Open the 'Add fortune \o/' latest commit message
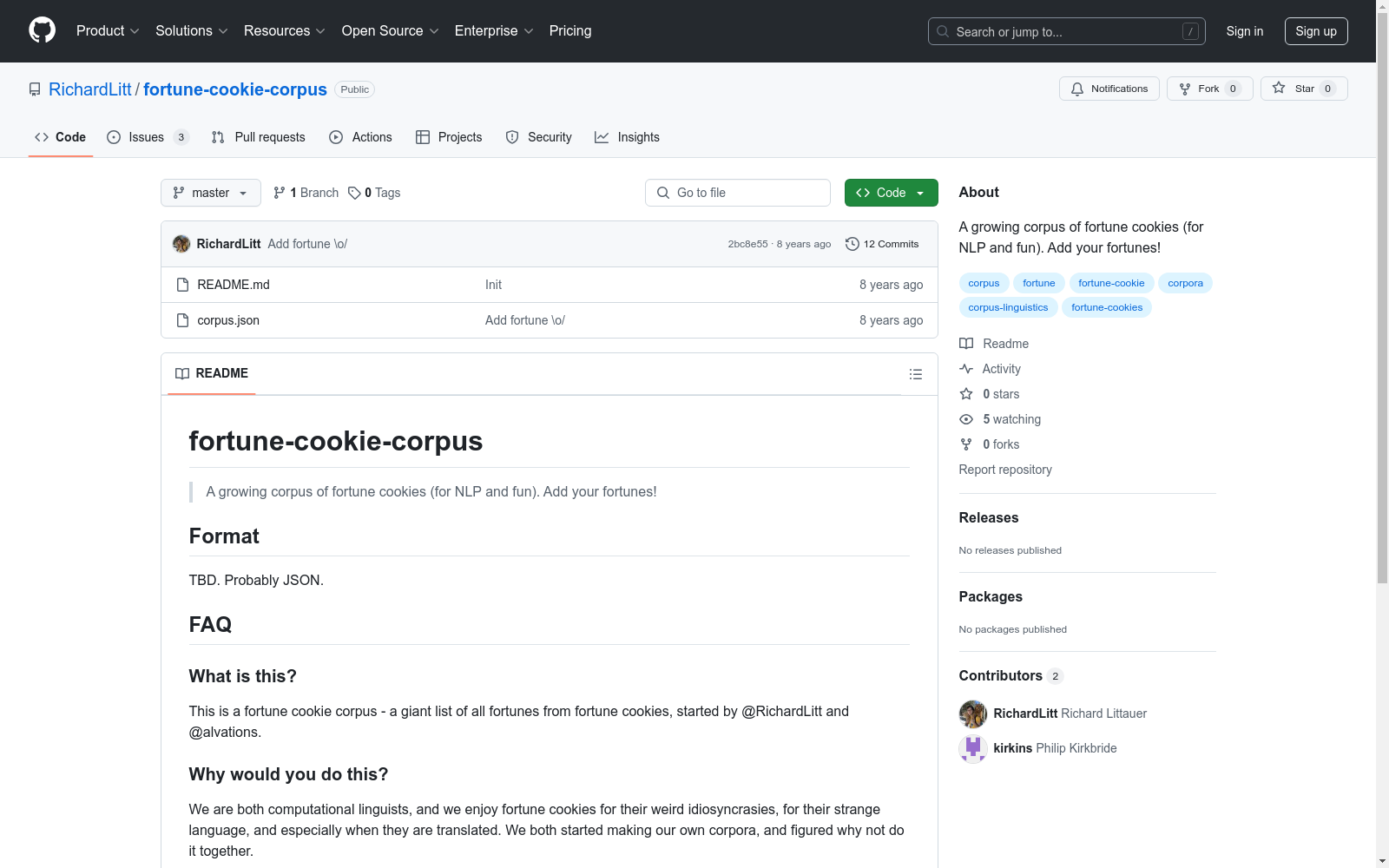The image size is (1389, 868). pos(307,244)
